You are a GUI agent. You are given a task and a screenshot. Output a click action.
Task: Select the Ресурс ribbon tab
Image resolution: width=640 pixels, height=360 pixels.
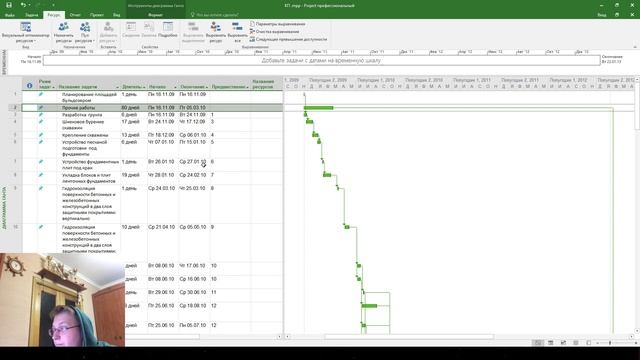pyautogui.click(x=53, y=15)
